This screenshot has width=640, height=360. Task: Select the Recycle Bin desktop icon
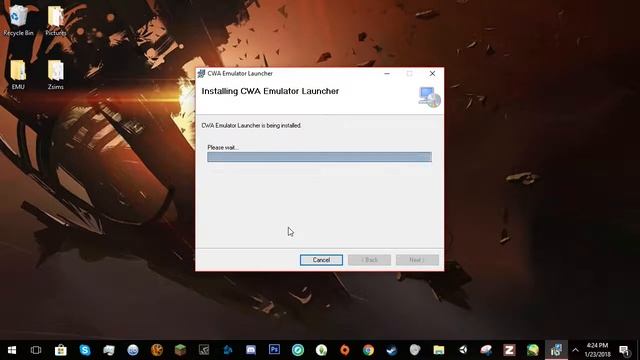pos(18,20)
